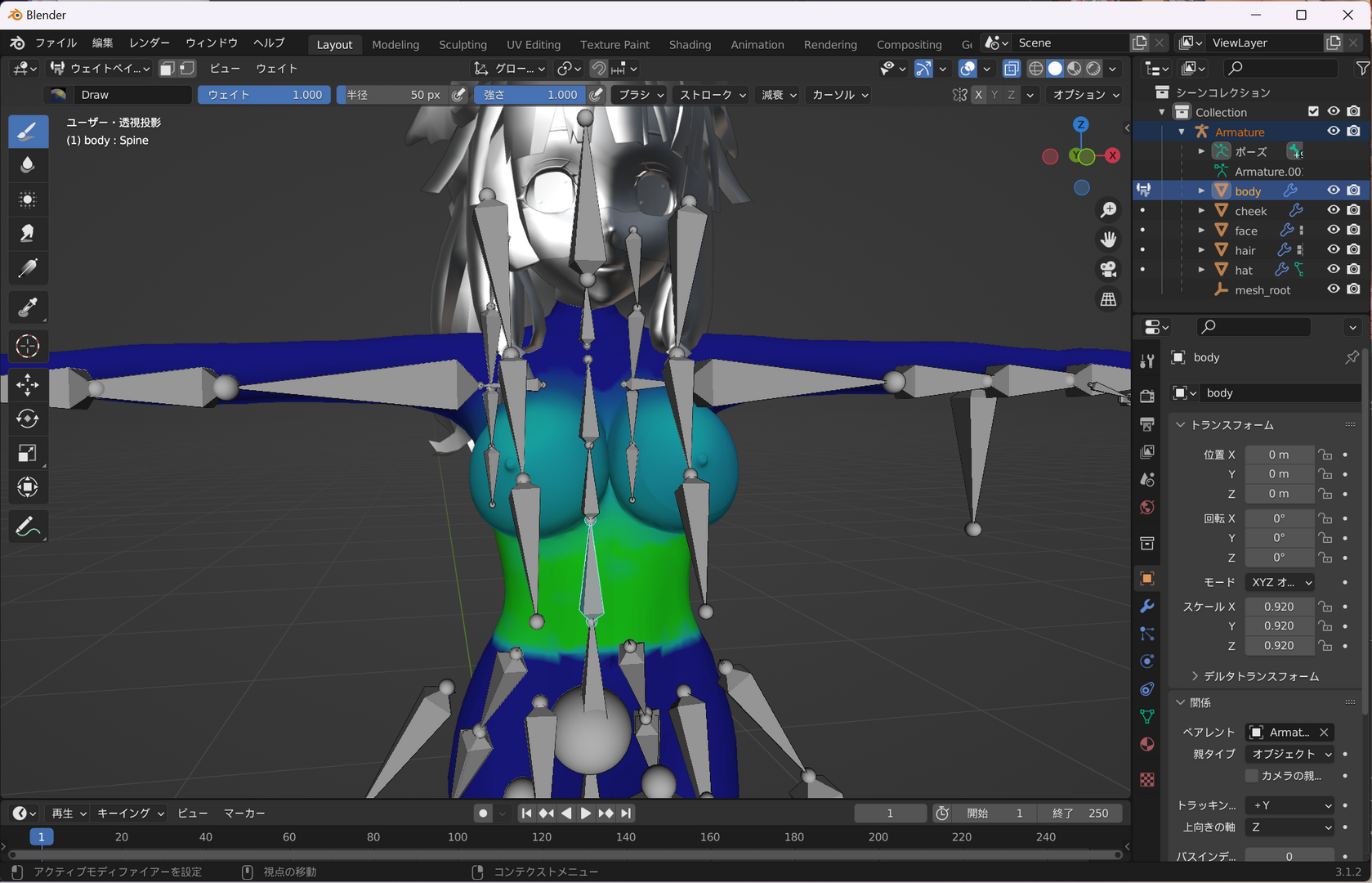This screenshot has height=883, width=1372.
Task: Open the Material properties tab
Action: click(x=1147, y=744)
